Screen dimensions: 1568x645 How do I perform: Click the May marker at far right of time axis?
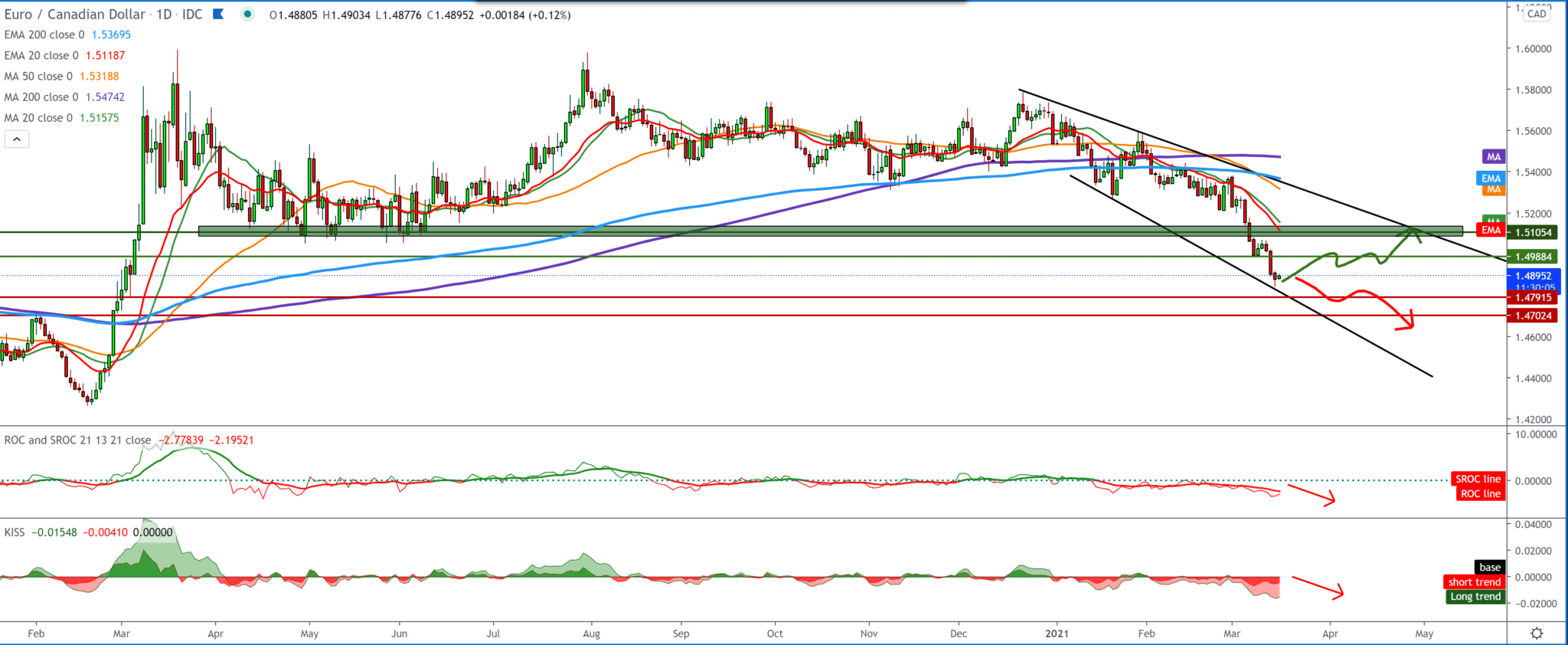[x=1424, y=634]
